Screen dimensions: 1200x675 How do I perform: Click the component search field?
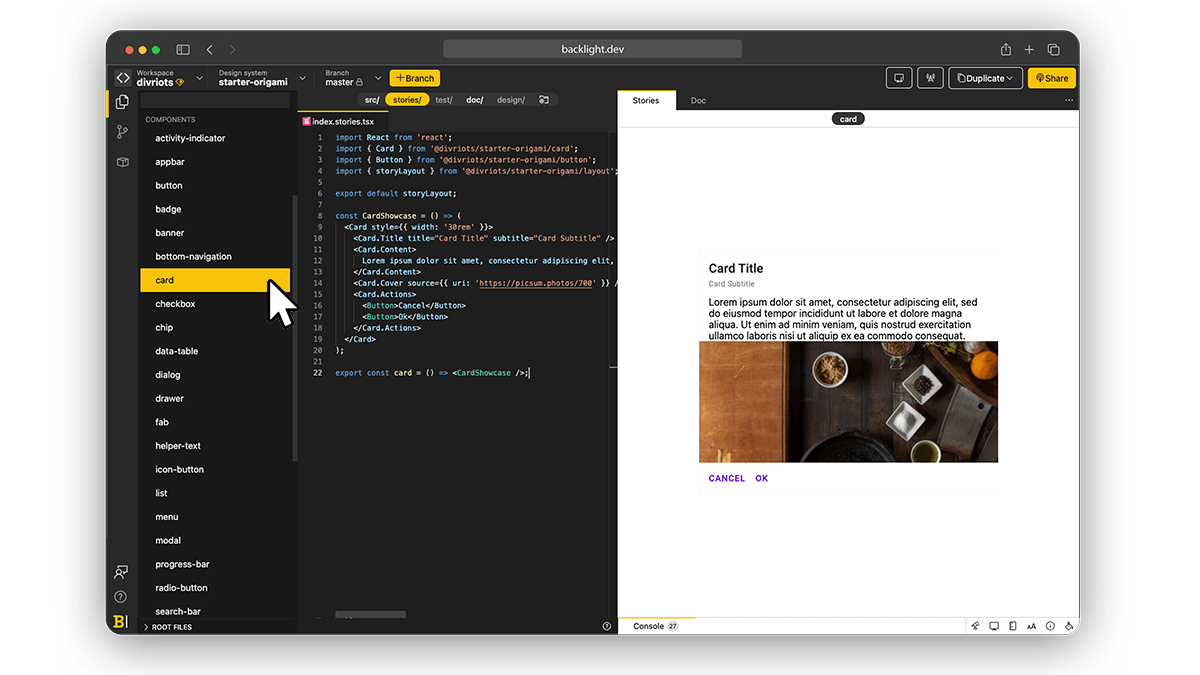[215, 101]
